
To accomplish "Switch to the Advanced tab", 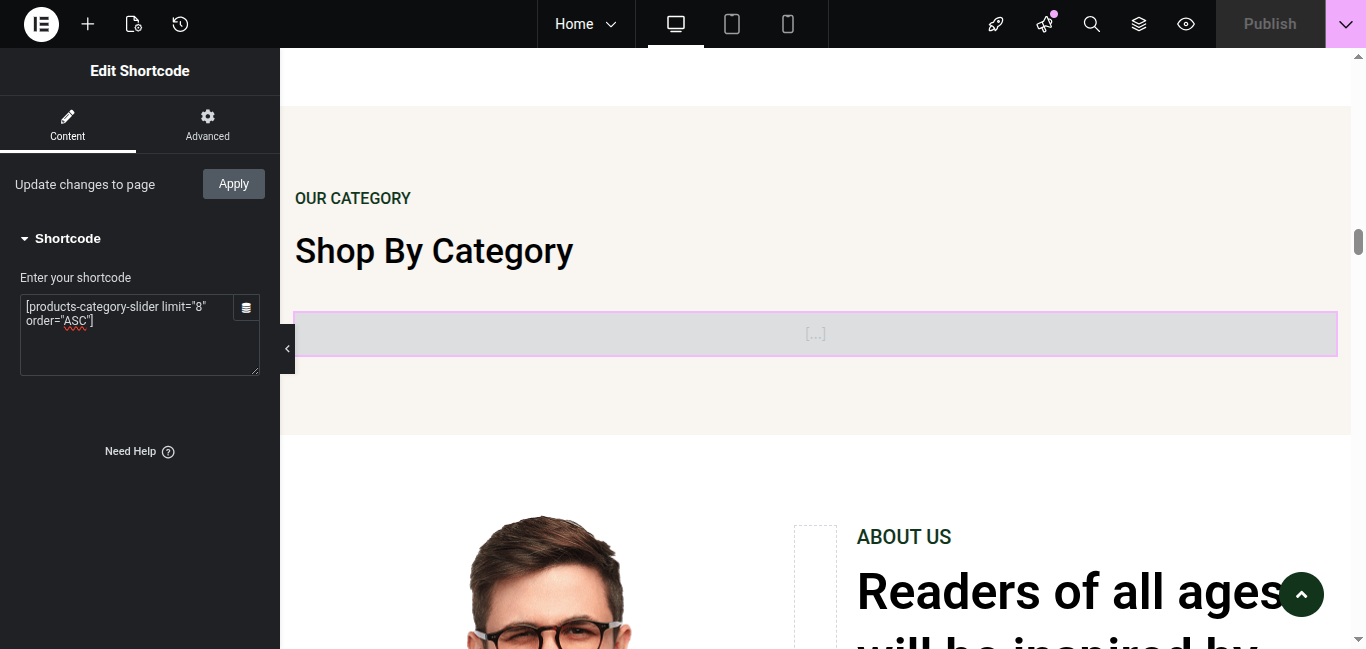I will coord(208,125).
